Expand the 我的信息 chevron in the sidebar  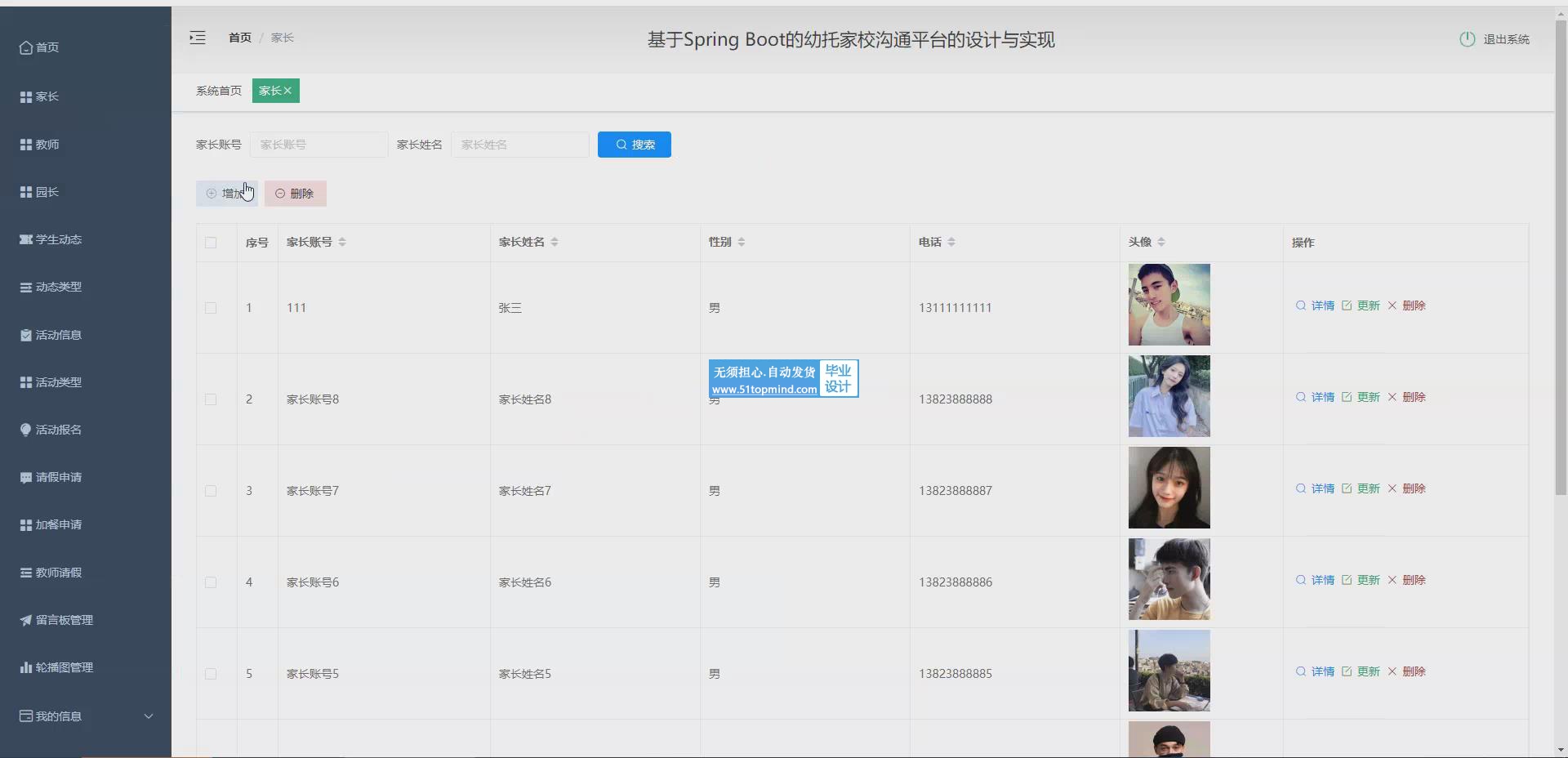(149, 716)
